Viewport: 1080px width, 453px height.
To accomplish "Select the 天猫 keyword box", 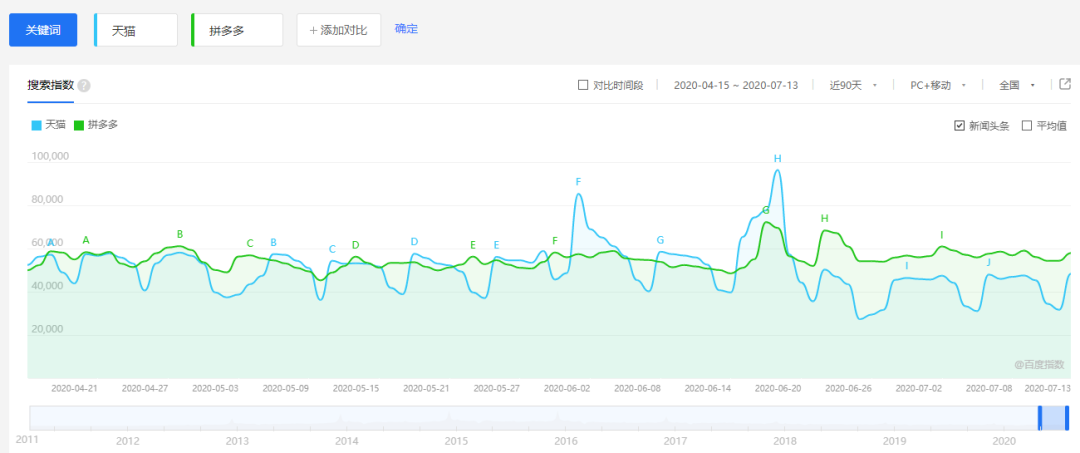I will tap(136, 30).
